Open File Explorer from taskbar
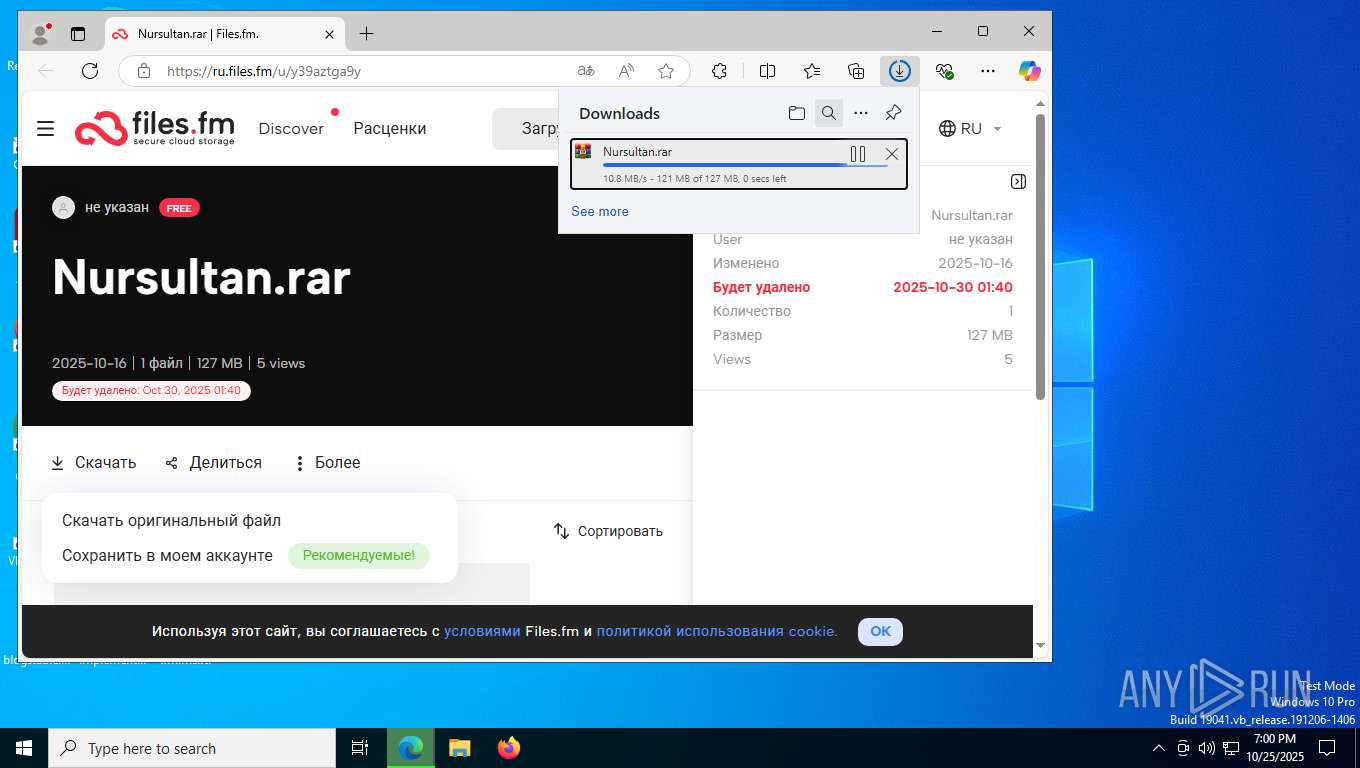 coord(459,748)
